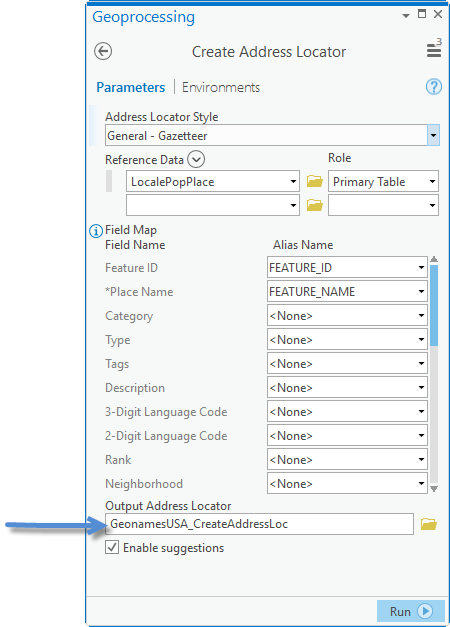Open the Primary Table role dropdown
The image size is (450, 627).
pos(383,181)
